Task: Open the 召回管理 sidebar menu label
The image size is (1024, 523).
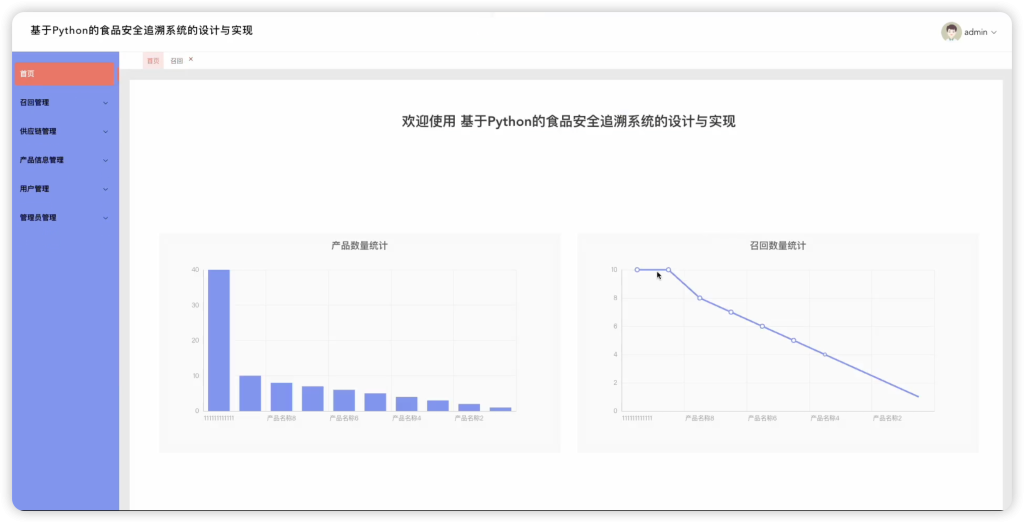Action: (x=35, y=103)
